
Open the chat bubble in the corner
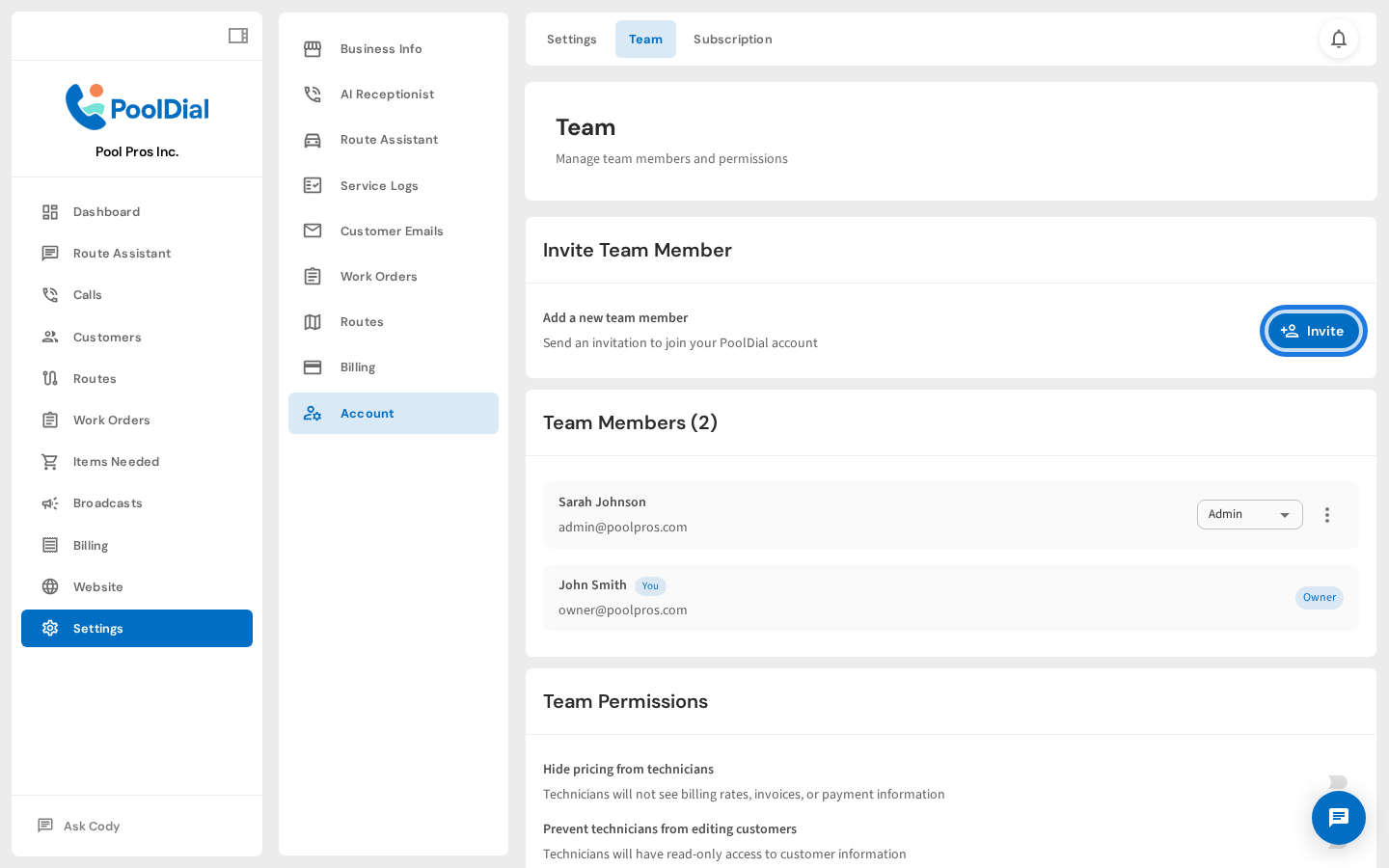tap(1339, 818)
